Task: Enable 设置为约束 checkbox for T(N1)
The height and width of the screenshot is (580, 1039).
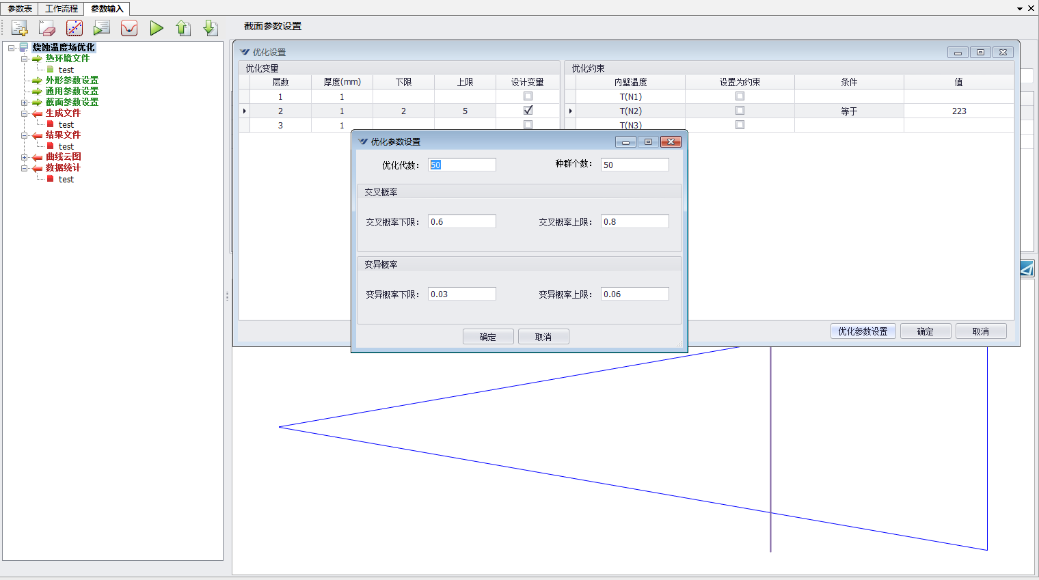Action: pyautogui.click(x=740, y=96)
